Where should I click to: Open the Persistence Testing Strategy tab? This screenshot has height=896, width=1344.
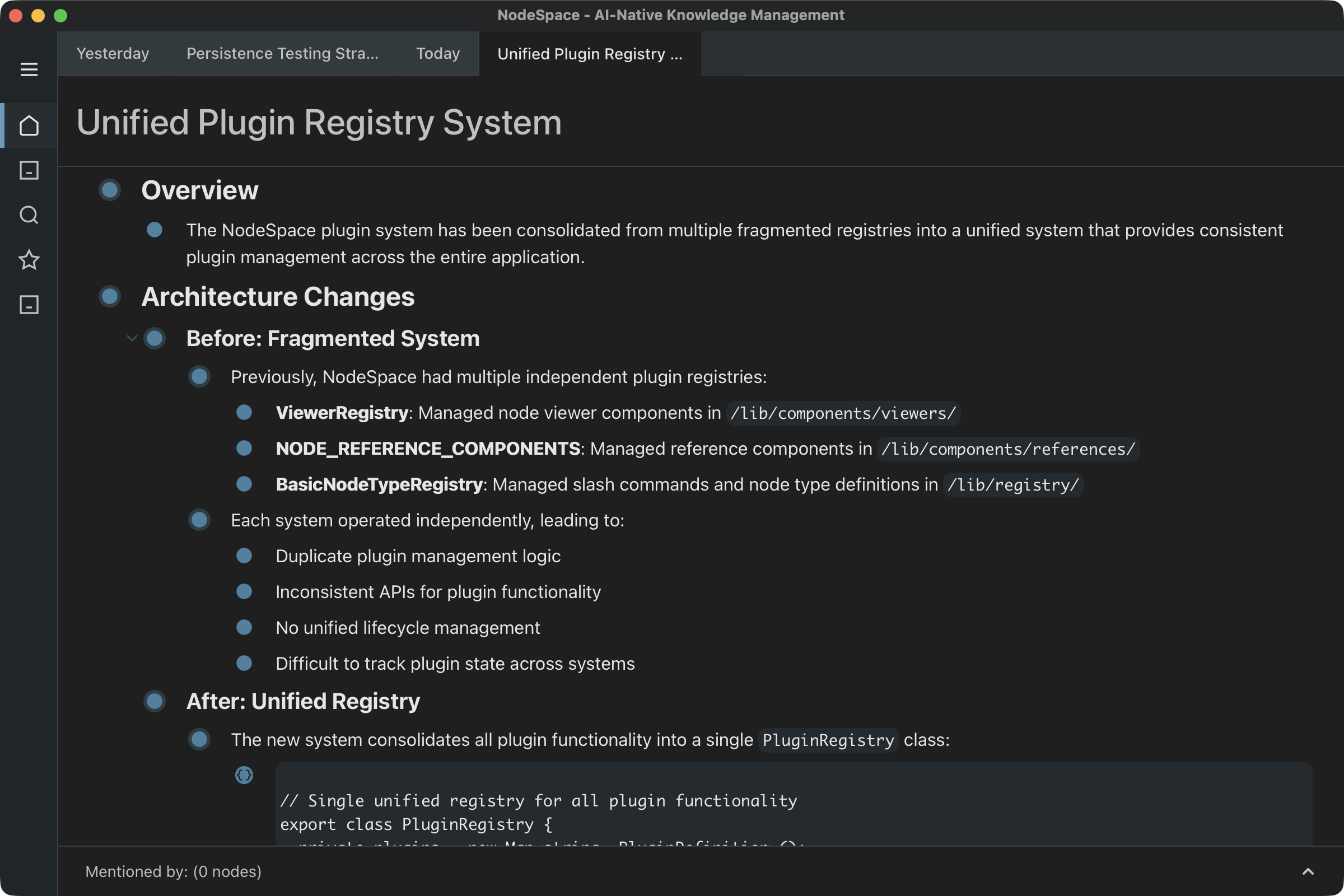point(282,53)
